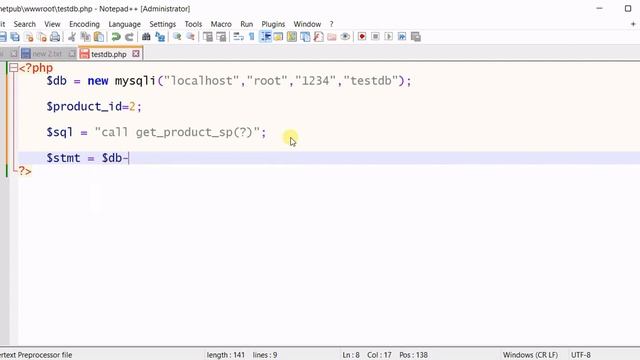Click the Print toolbar icon

[55, 37]
